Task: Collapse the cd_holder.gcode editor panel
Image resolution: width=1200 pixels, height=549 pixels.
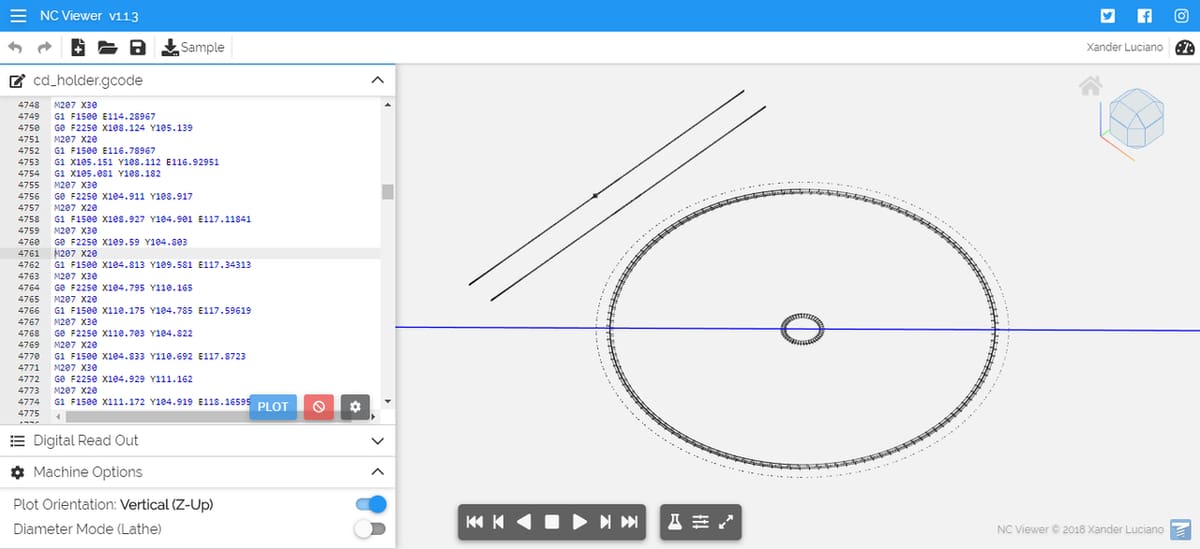Action: click(377, 80)
